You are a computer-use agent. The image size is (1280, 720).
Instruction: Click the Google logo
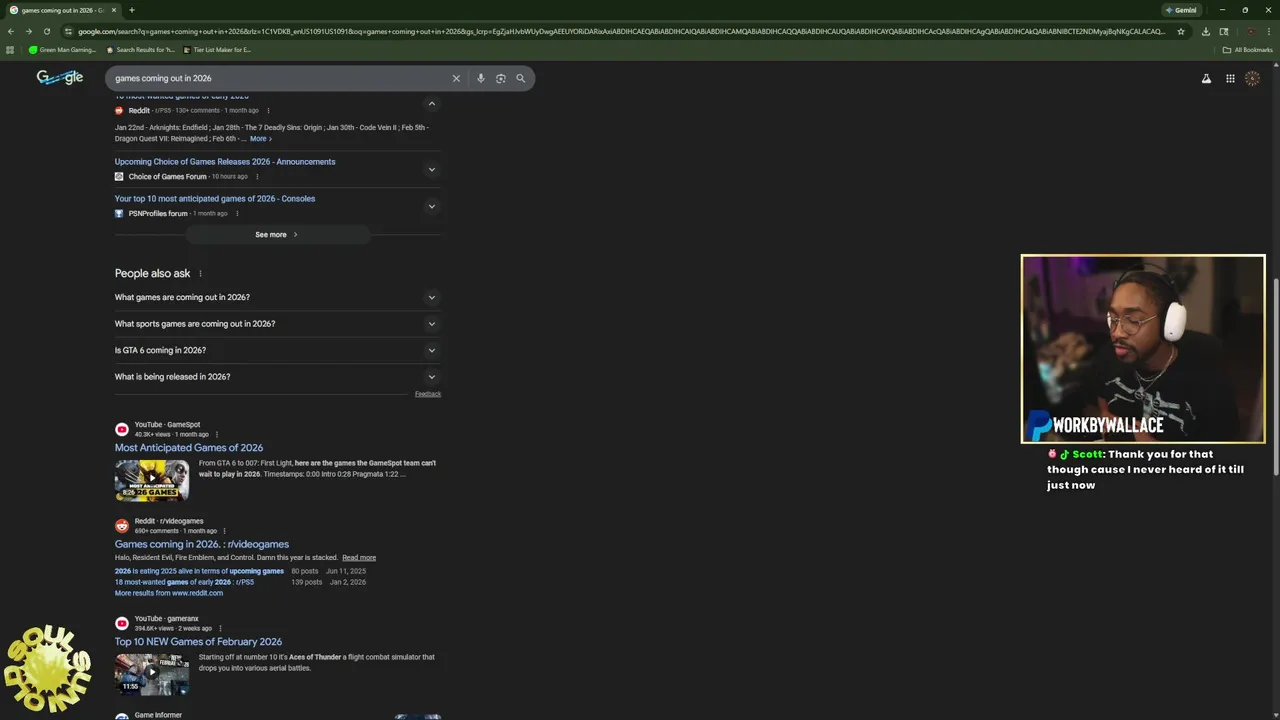pos(60,78)
